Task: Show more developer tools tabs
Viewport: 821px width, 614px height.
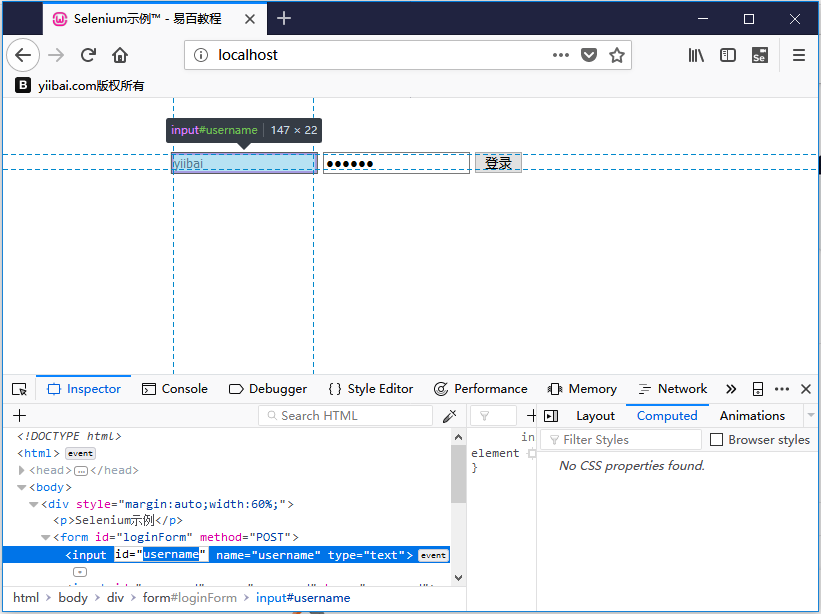Action: (731, 389)
